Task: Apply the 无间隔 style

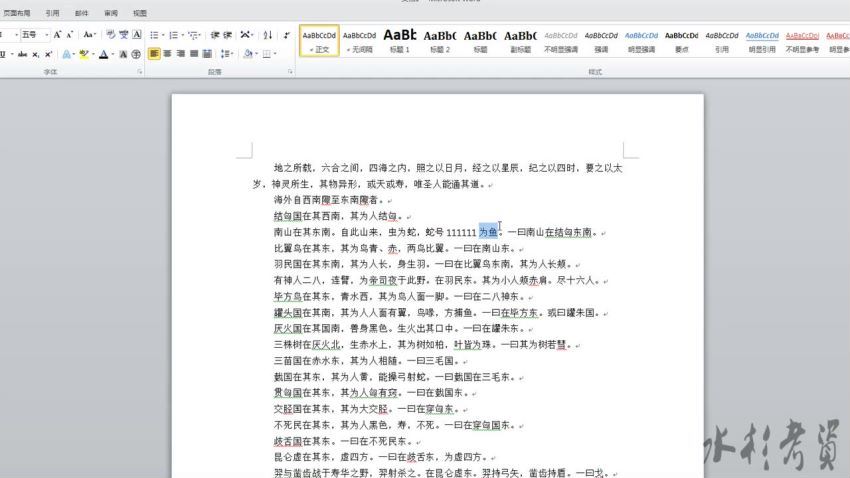Action: tap(359, 41)
